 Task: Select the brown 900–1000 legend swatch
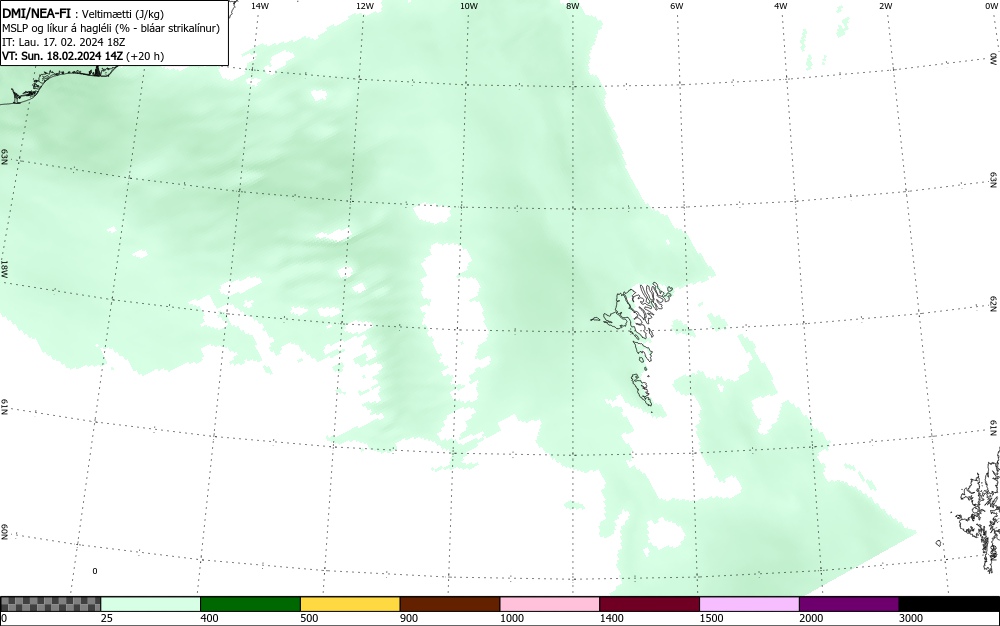pyautogui.click(x=450, y=604)
